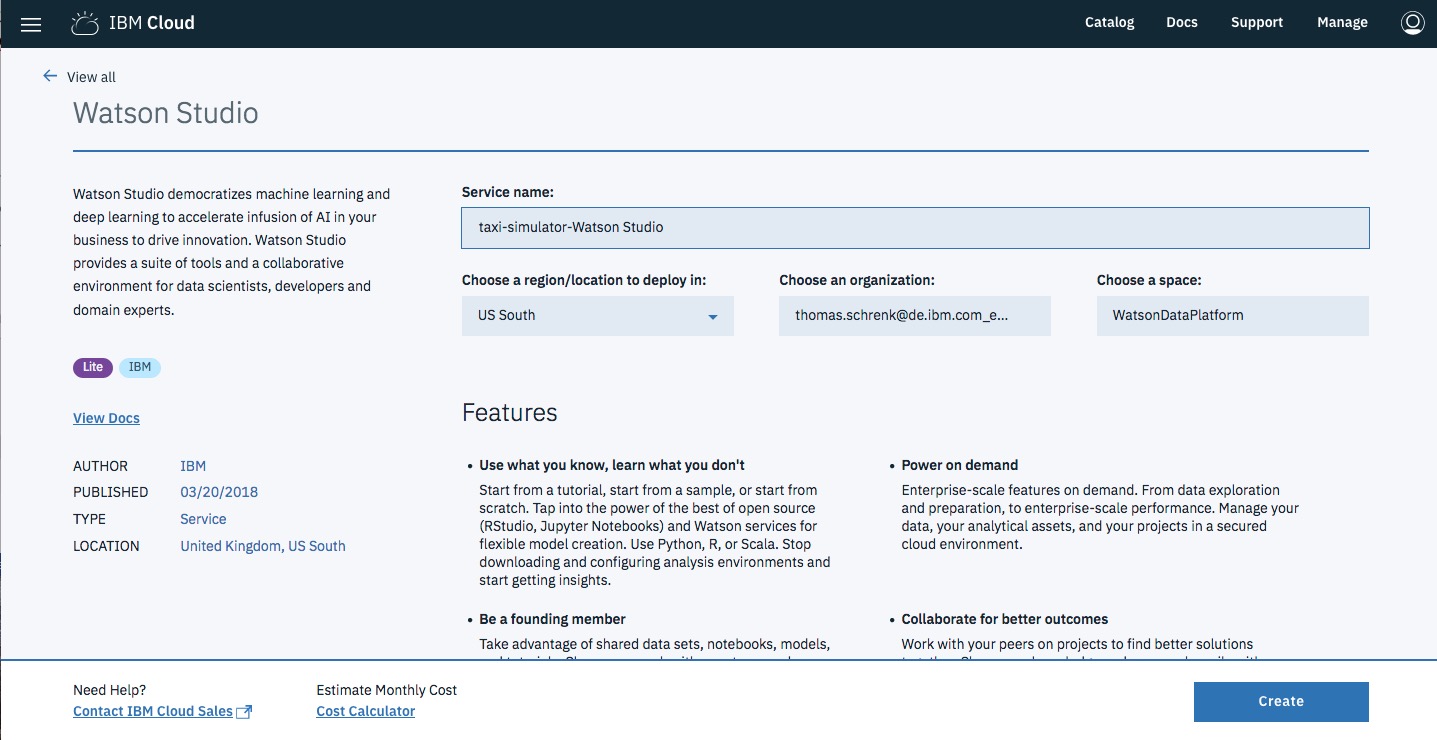Click the 'Need Help?' label
This screenshot has height=740, width=1437.
110,690
